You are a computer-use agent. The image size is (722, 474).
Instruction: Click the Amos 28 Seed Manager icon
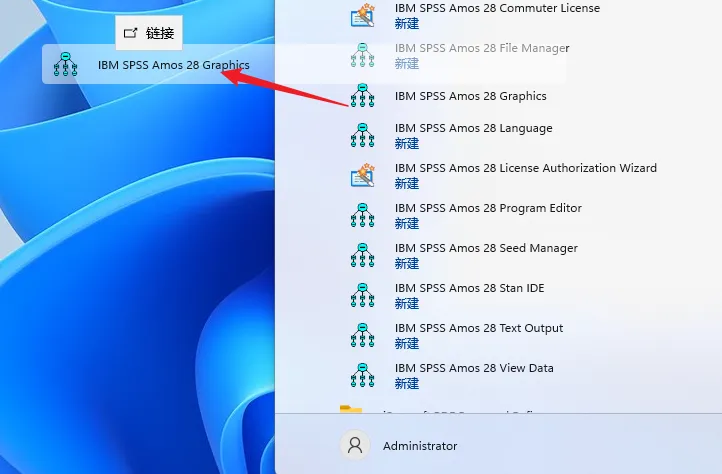pyautogui.click(x=362, y=255)
